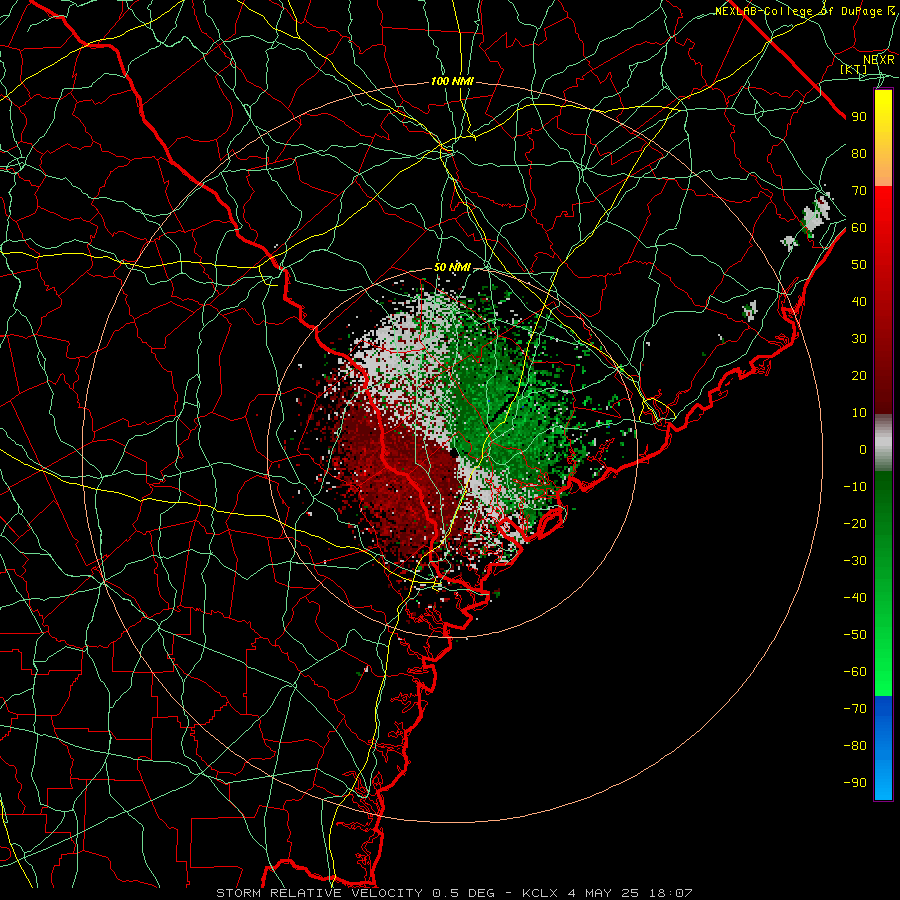Select the positive 90 knot scale label
The height and width of the screenshot is (900, 900).
[859, 117]
